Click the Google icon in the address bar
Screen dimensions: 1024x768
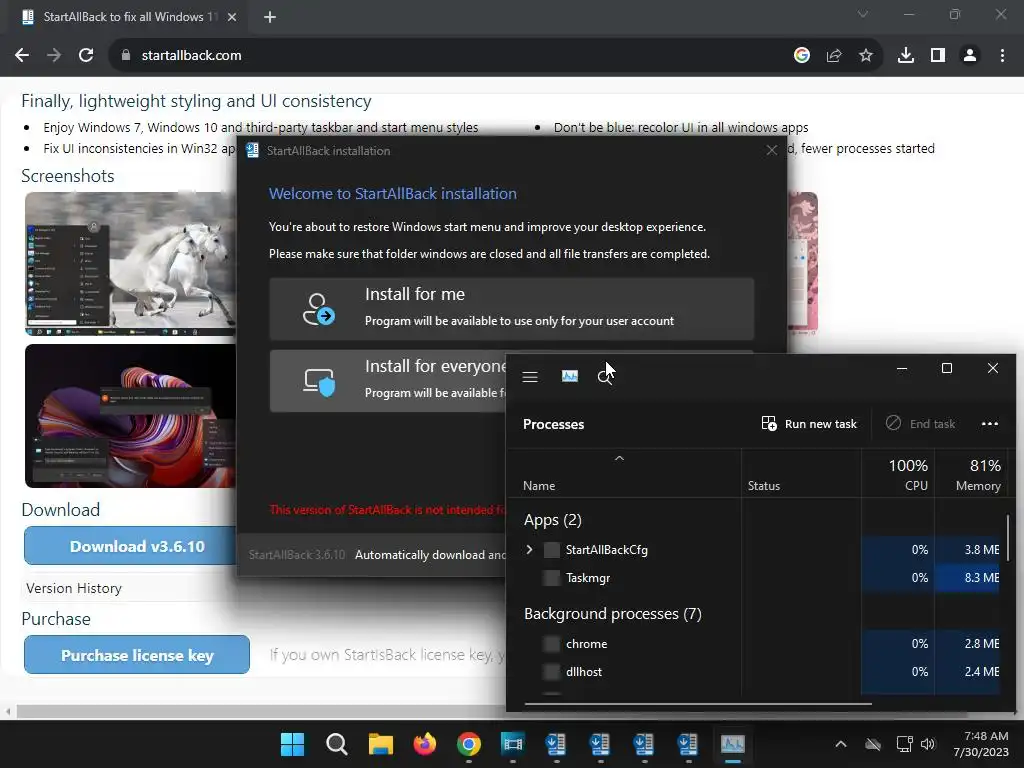801,56
